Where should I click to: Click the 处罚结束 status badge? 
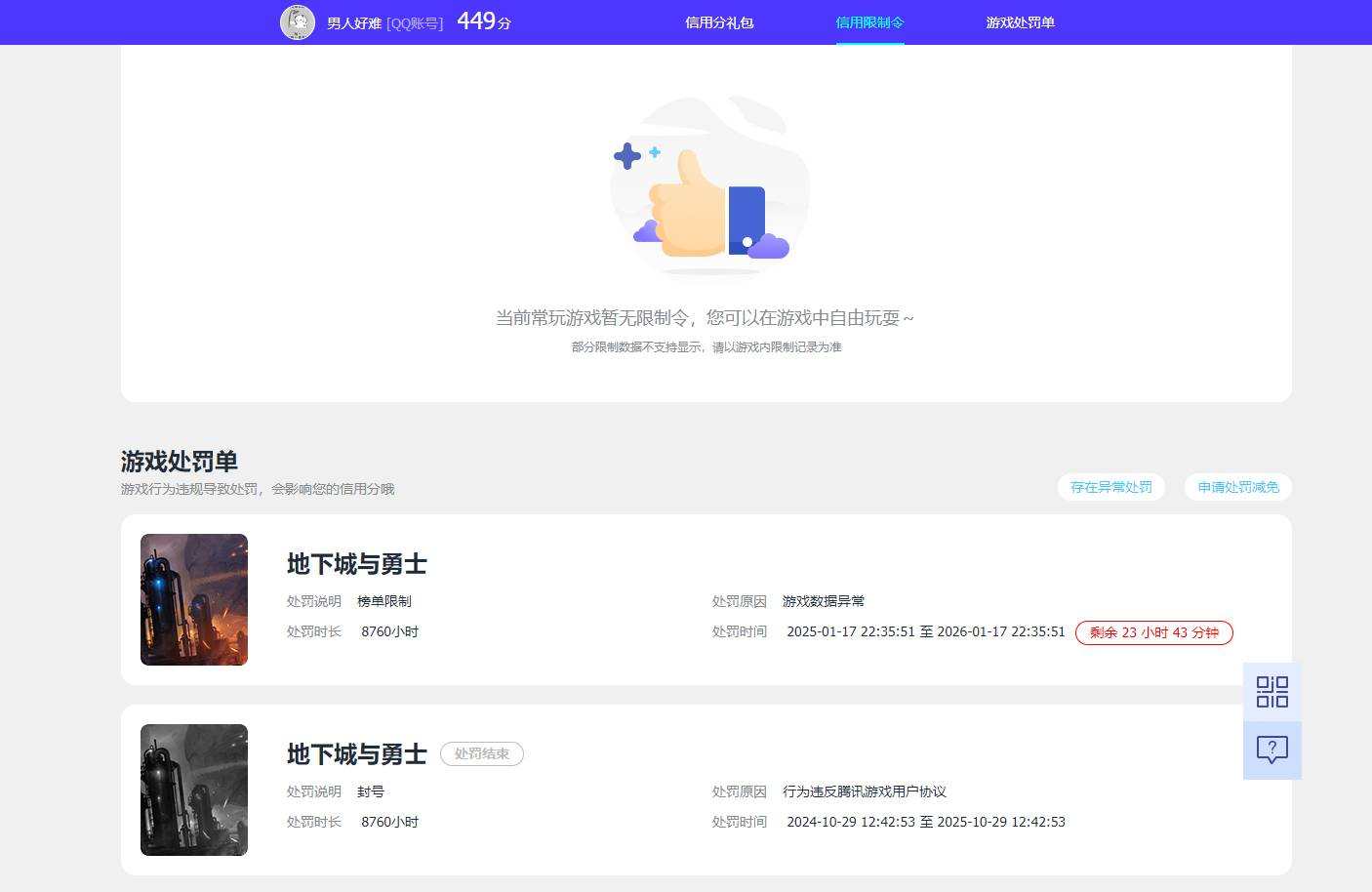482,753
